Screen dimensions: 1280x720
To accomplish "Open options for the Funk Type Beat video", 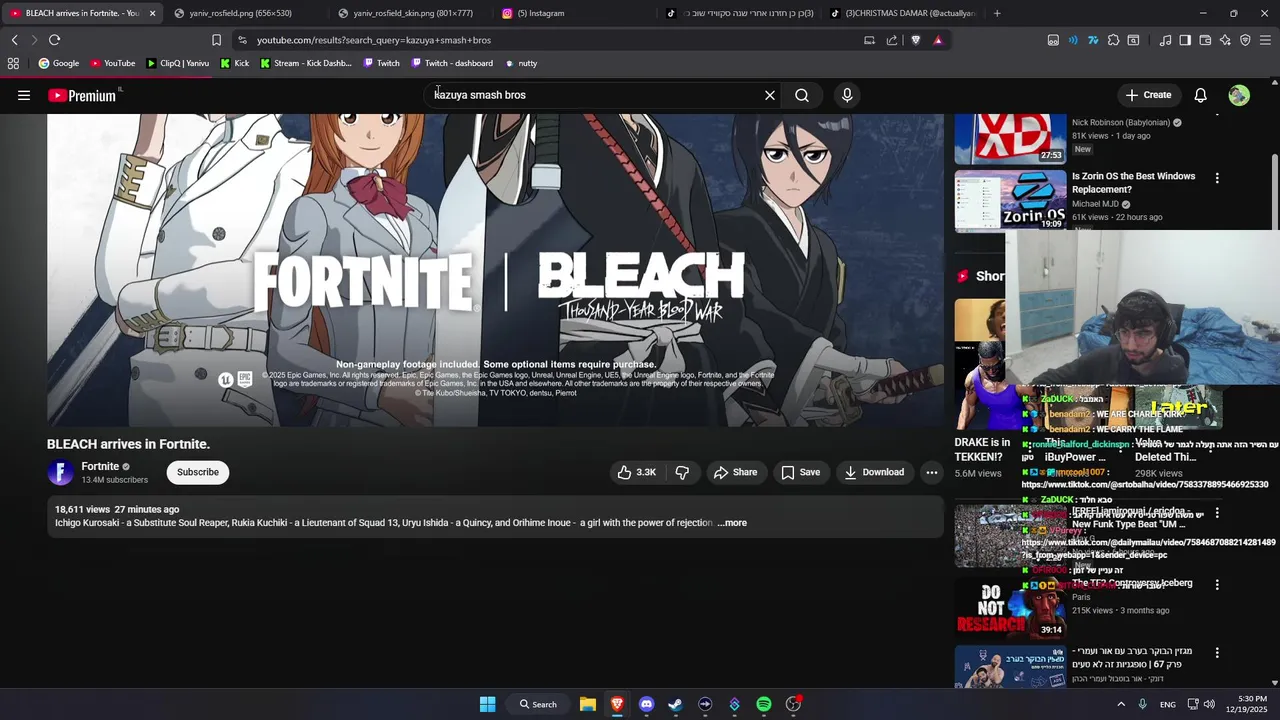I will 1217,513.
